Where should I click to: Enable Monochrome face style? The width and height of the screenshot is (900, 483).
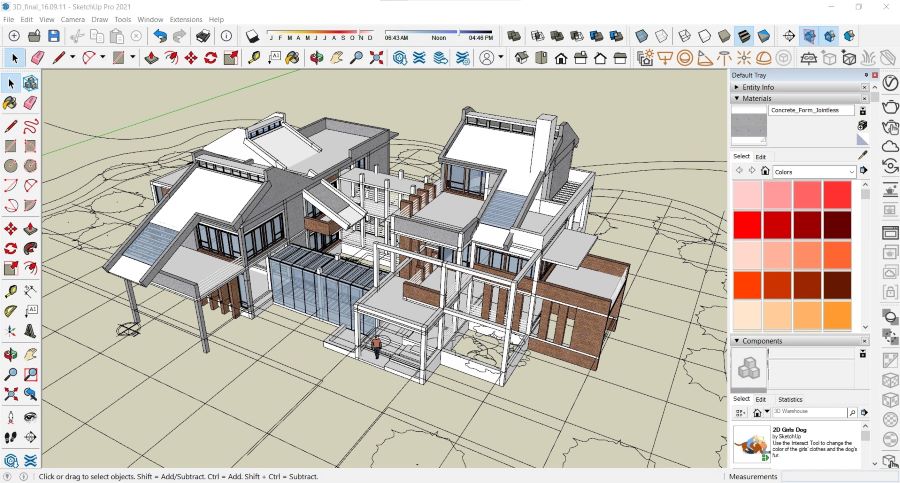pyautogui.click(x=763, y=36)
